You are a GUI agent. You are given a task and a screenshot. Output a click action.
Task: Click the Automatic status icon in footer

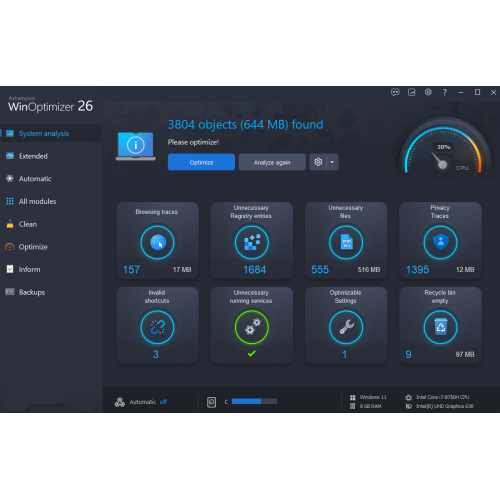[x=120, y=402]
